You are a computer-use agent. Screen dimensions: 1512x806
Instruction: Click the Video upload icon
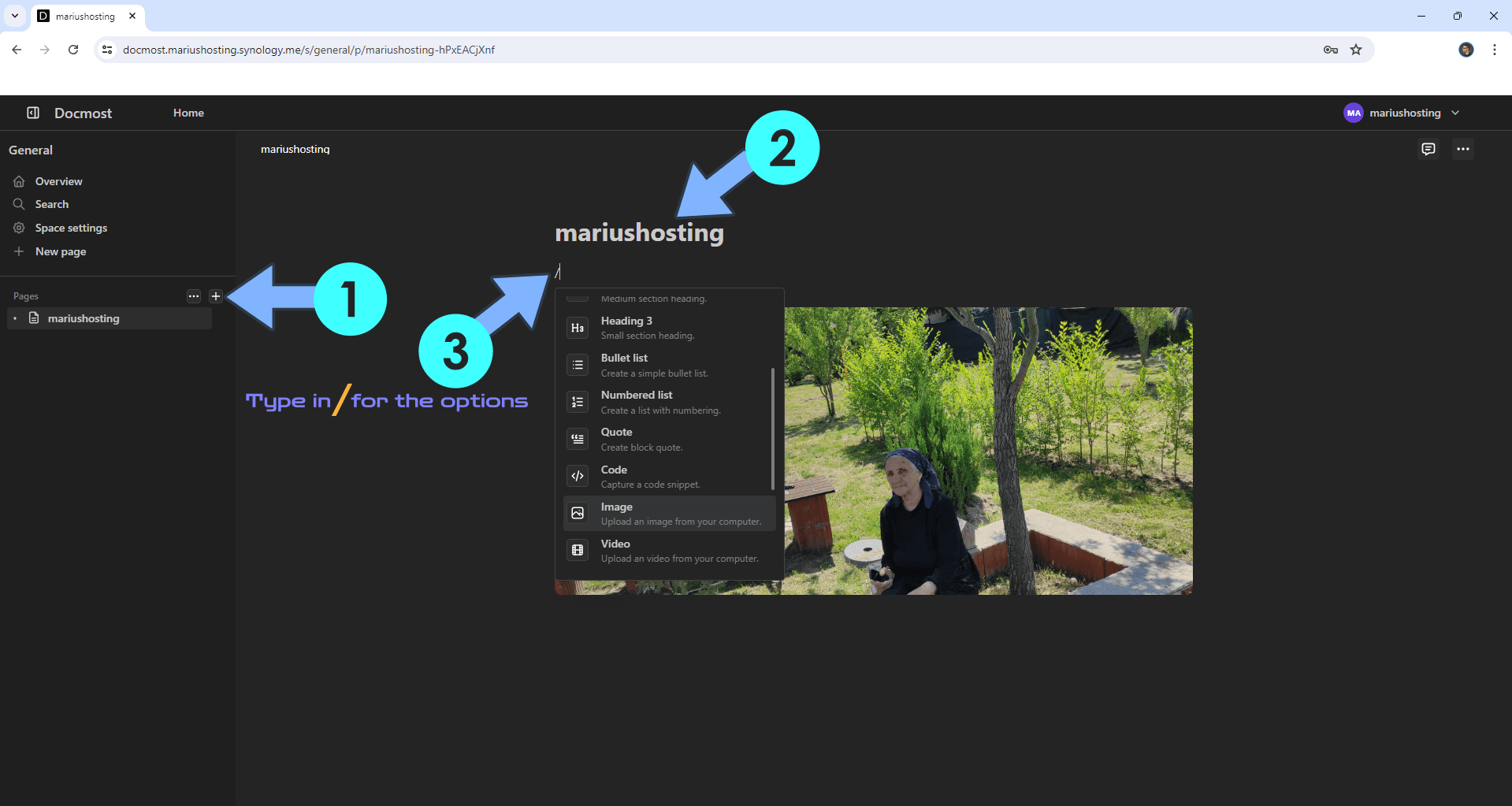pyautogui.click(x=578, y=550)
